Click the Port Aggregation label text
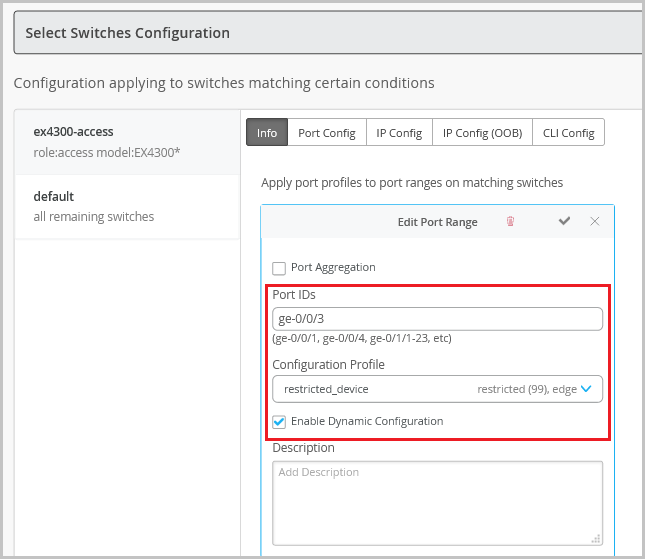The height and width of the screenshot is (559, 645). coord(333,268)
